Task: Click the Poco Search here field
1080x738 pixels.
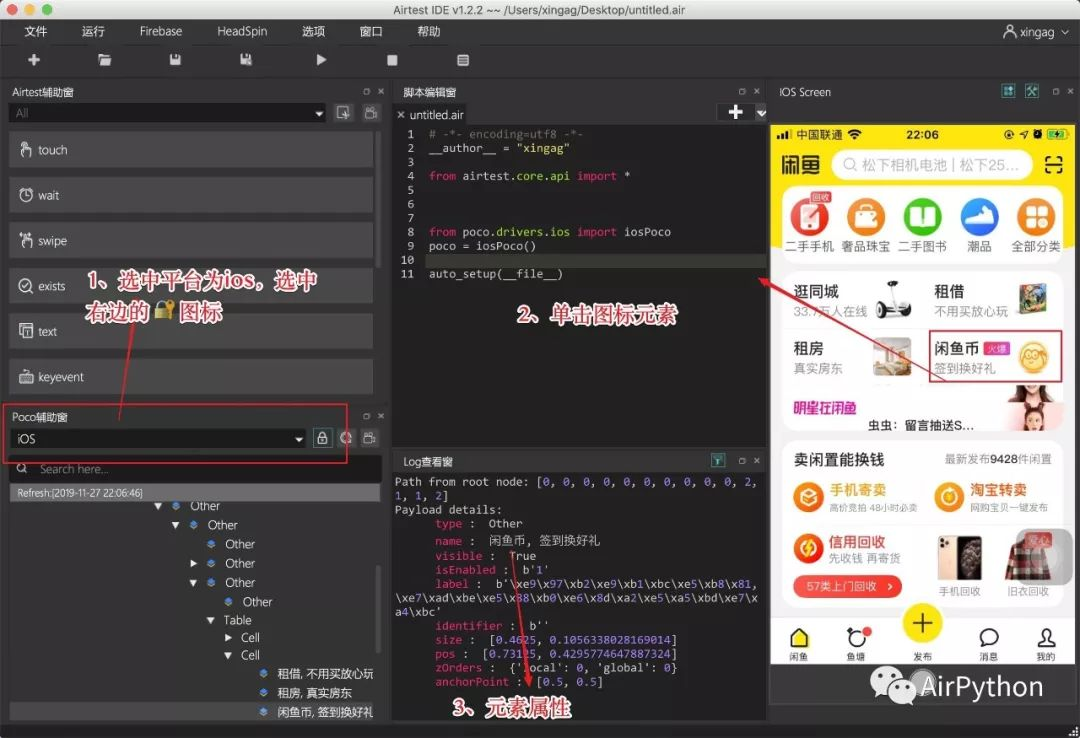Action: point(195,469)
